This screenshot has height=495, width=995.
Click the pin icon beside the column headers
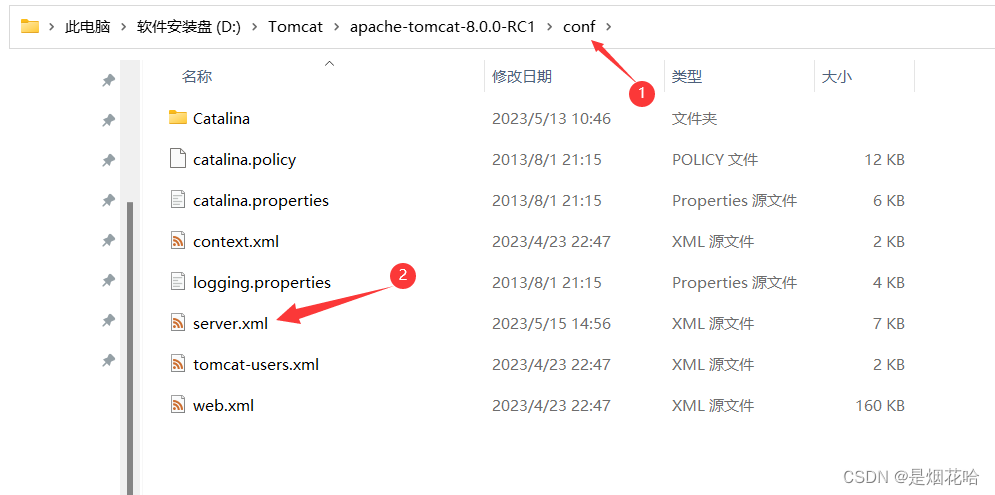[x=109, y=80]
